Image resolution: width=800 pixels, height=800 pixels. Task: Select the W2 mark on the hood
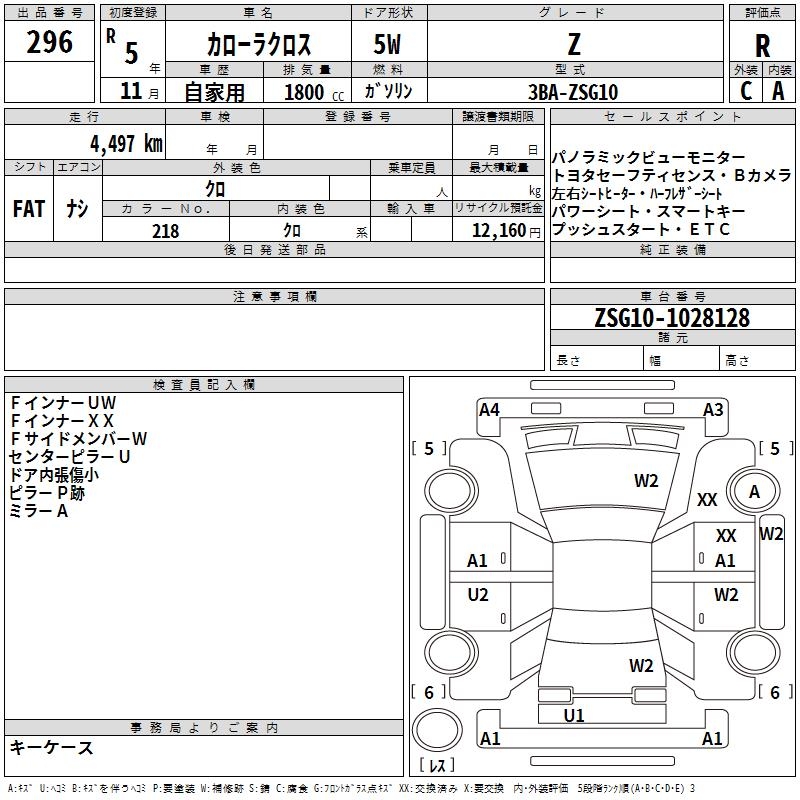[646, 481]
